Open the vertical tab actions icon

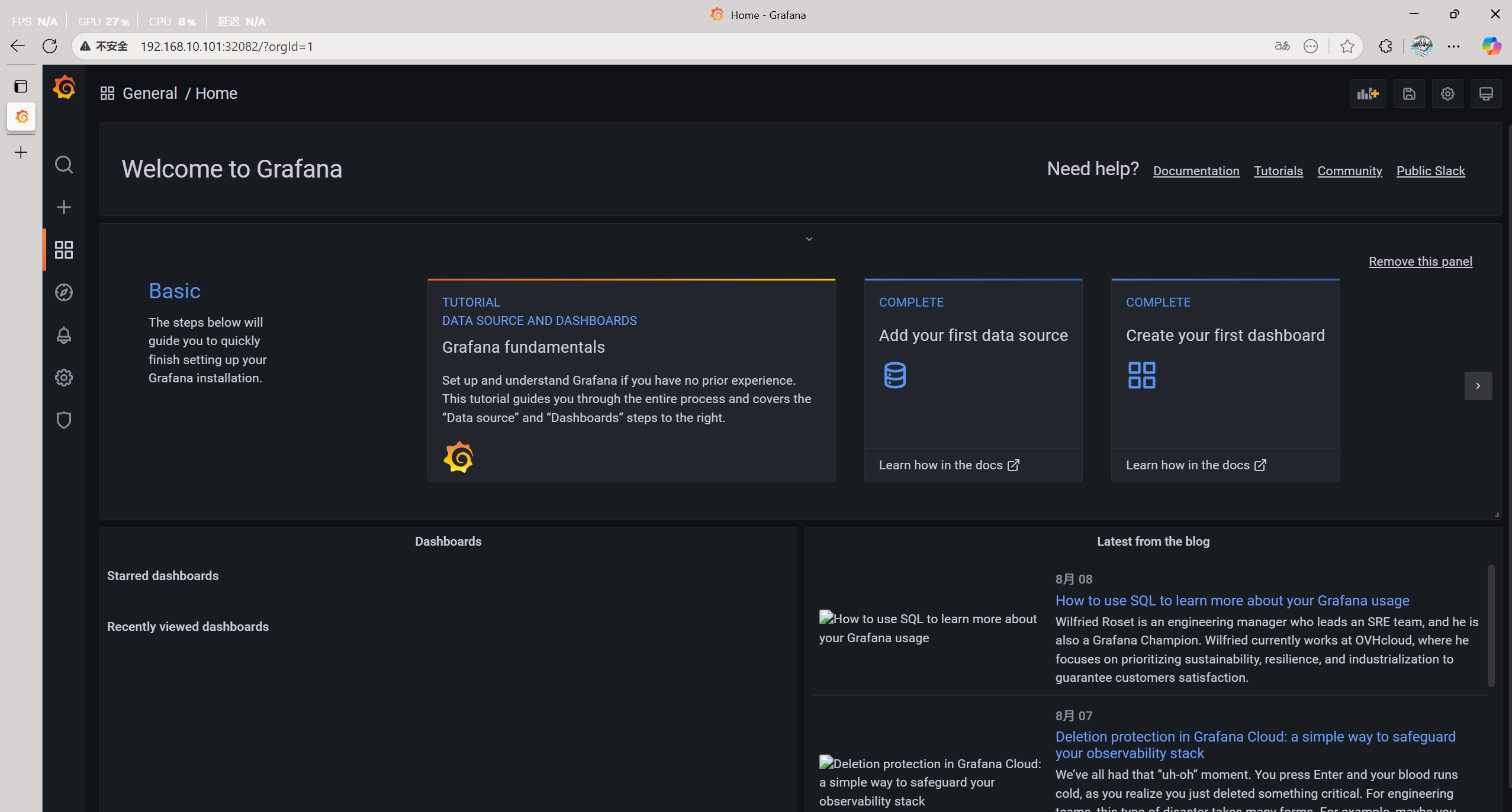pyautogui.click(x=21, y=87)
